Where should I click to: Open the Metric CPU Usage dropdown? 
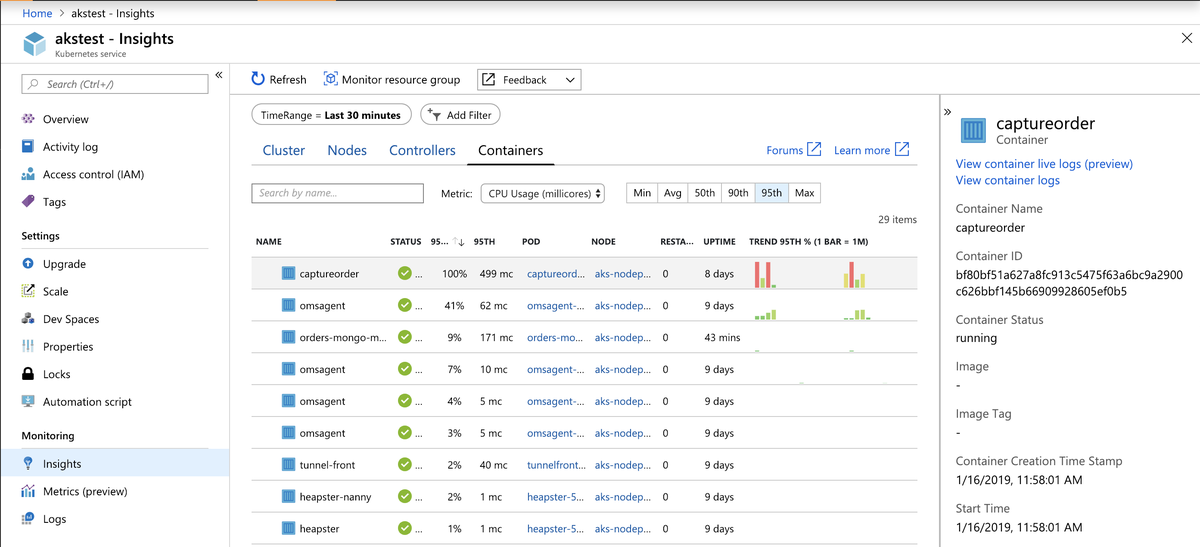[x=543, y=193]
